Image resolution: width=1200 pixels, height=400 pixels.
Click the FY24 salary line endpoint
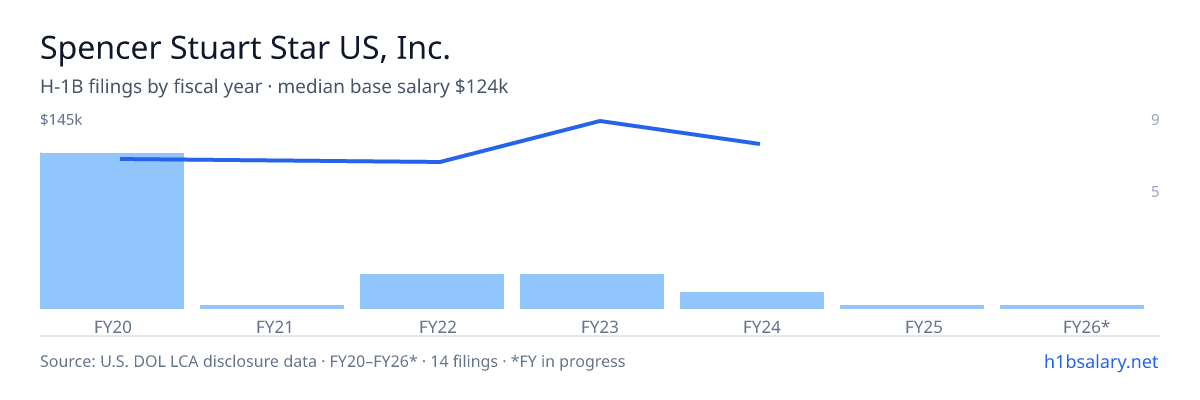pos(760,144)
